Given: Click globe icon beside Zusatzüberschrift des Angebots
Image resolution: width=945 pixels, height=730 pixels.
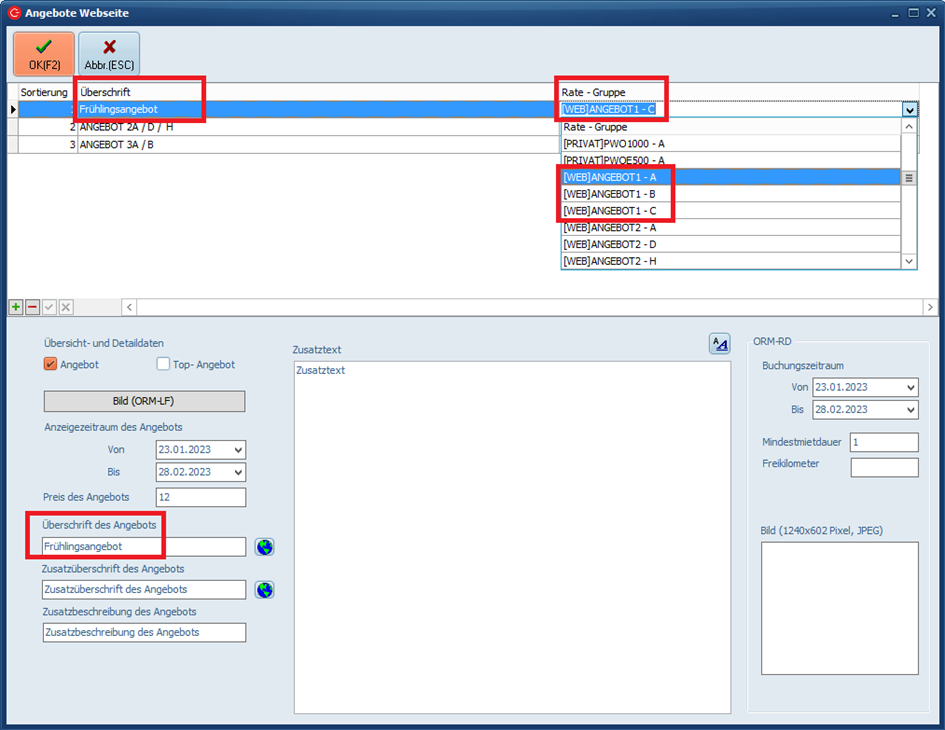Looking at the screenshot, I should (x=264, y=590).
